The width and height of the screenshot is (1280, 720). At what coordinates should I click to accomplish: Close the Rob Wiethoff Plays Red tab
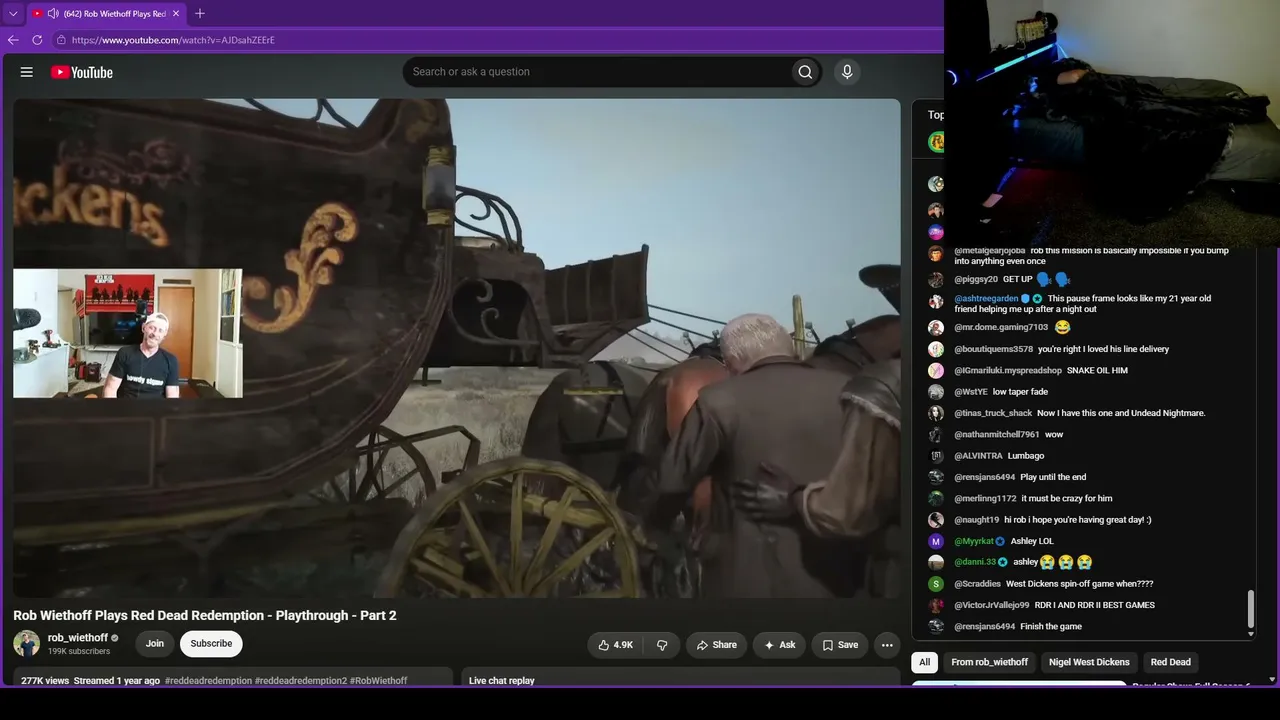coord(176,14)
